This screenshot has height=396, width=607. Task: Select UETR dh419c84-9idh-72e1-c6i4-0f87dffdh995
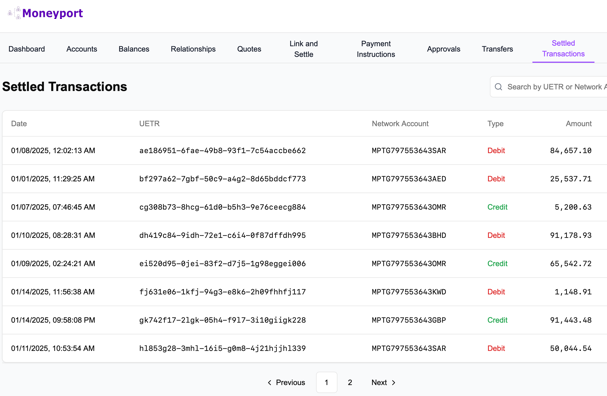pos(223,235)
